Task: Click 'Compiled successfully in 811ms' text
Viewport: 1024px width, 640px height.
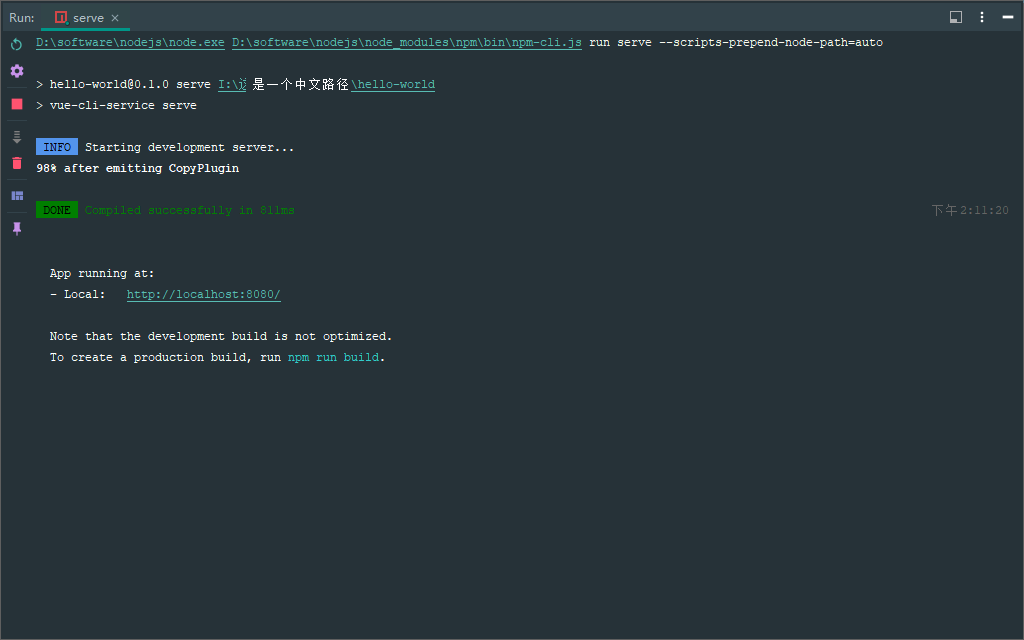Action: [189, 210]
